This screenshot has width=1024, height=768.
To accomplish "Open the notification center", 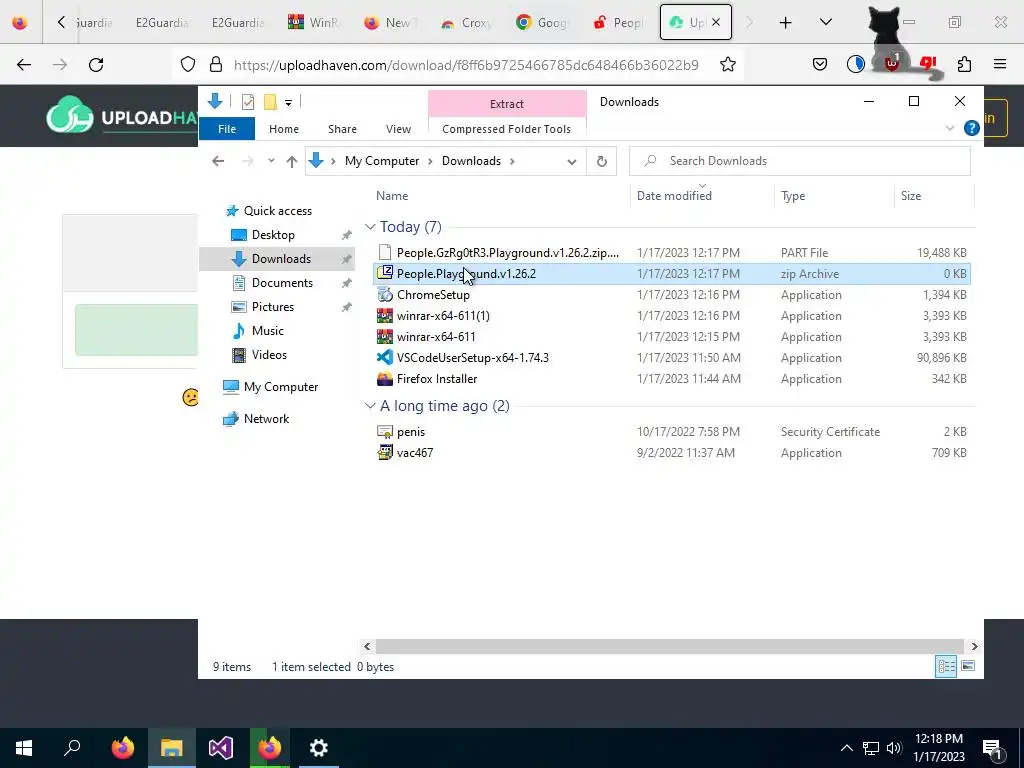I will click(993, 748).
